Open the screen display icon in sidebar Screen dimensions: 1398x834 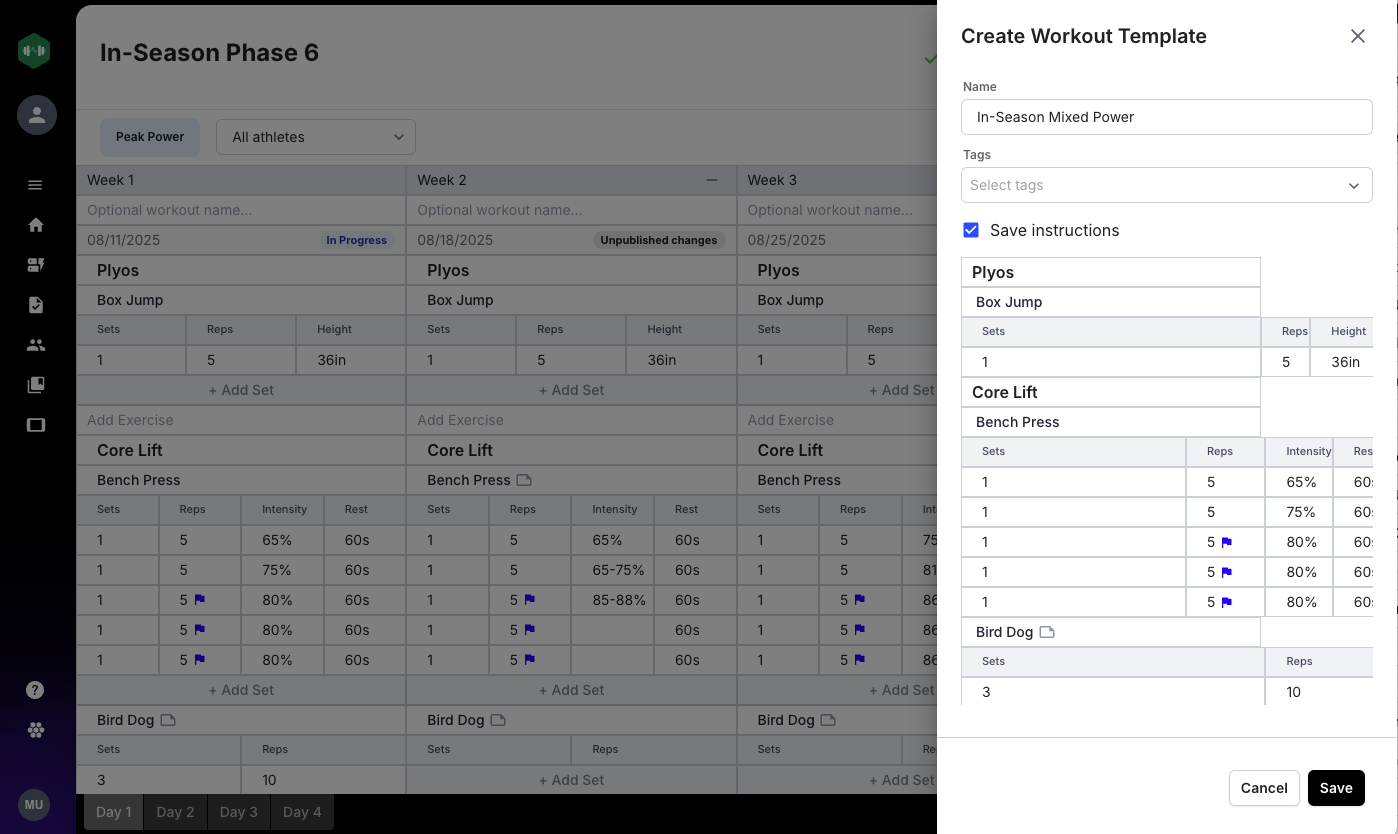coord(36,425)
